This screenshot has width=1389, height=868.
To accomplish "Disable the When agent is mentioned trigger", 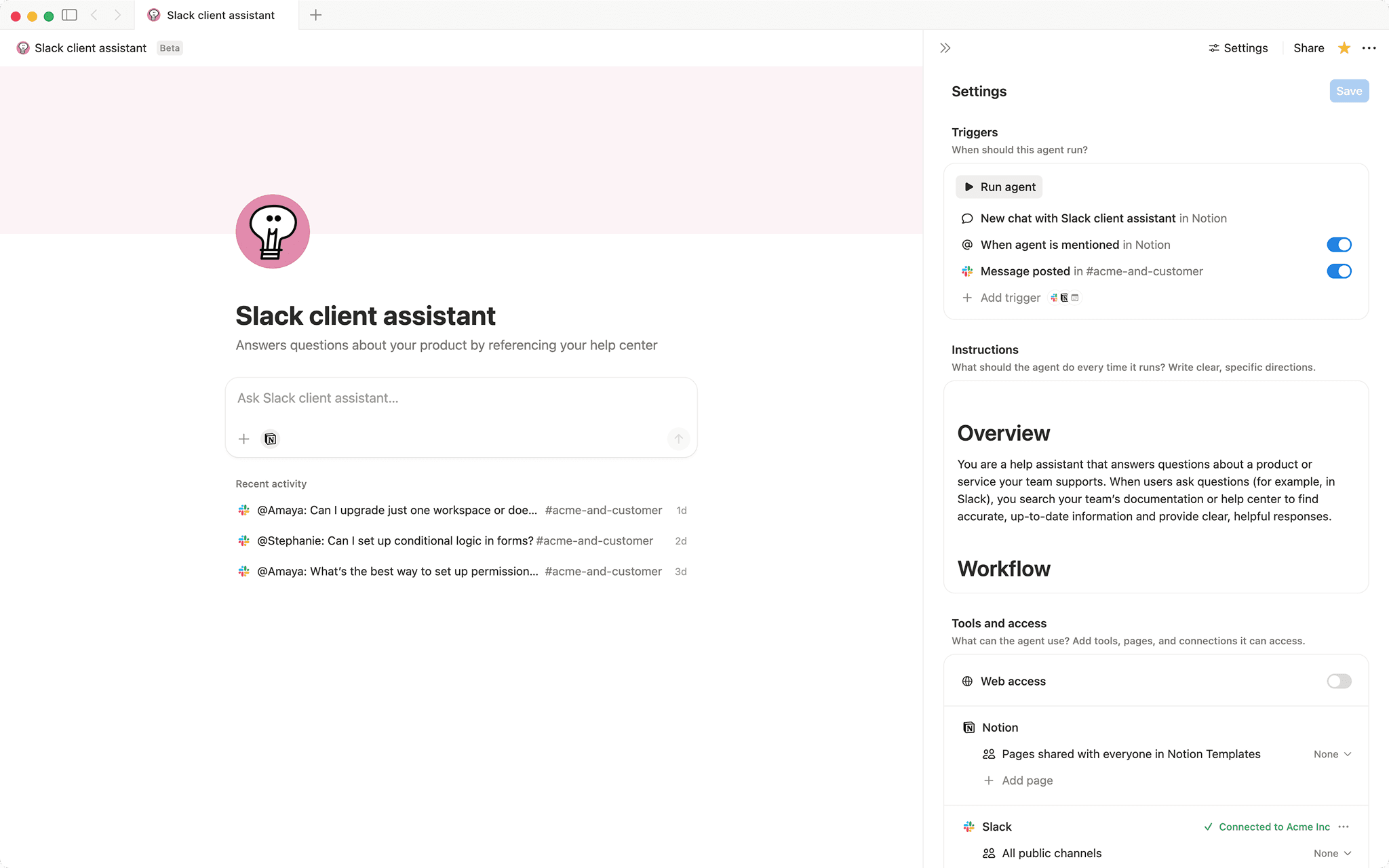I will point(1339,245).
